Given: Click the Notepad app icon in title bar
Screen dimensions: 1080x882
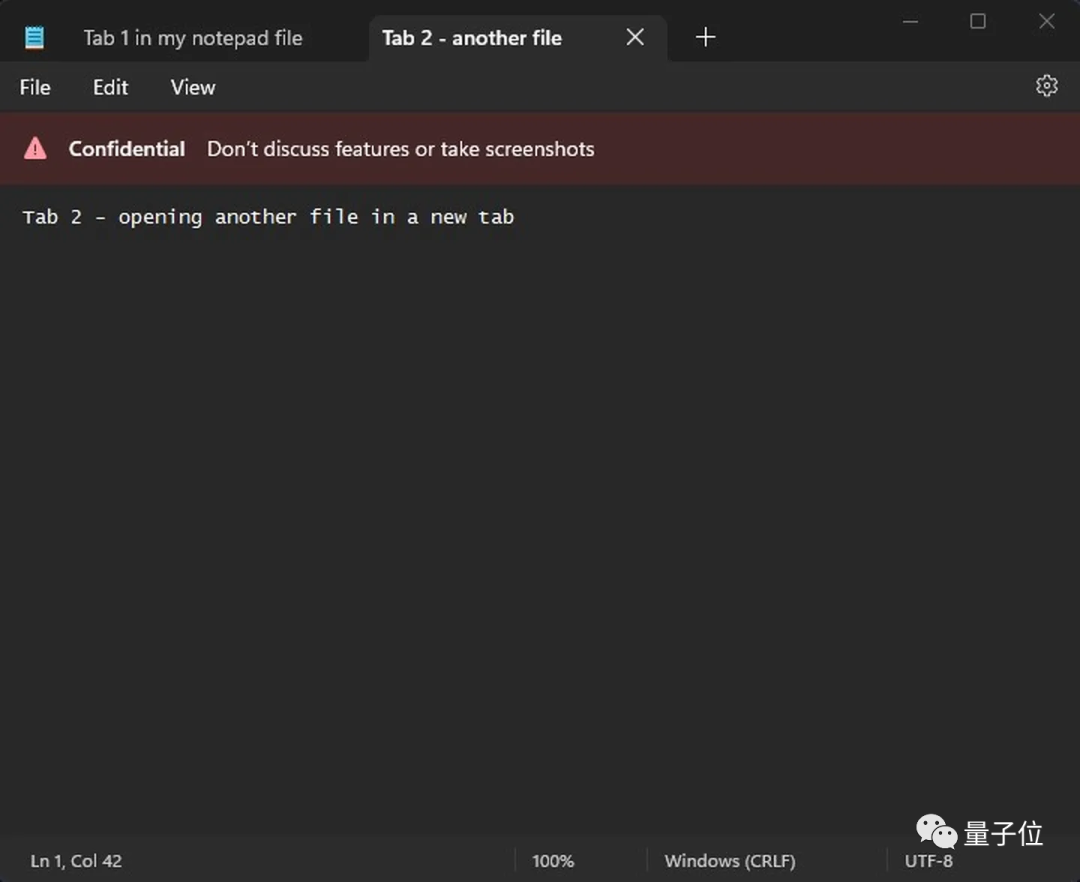Looking at the screenshot, I should [x=34, y=37].
